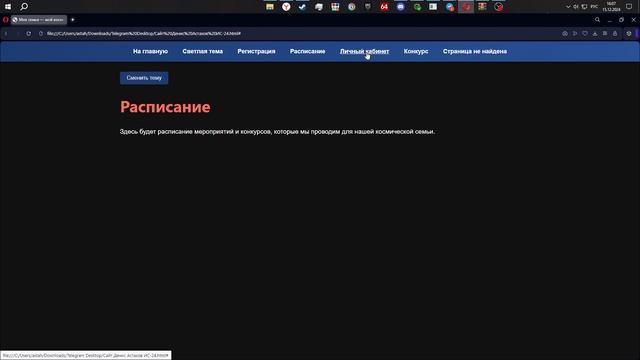The width and height of the screenshot is (640, 360).
Task: Open Windows taskbar search
Action: [24, 7]
